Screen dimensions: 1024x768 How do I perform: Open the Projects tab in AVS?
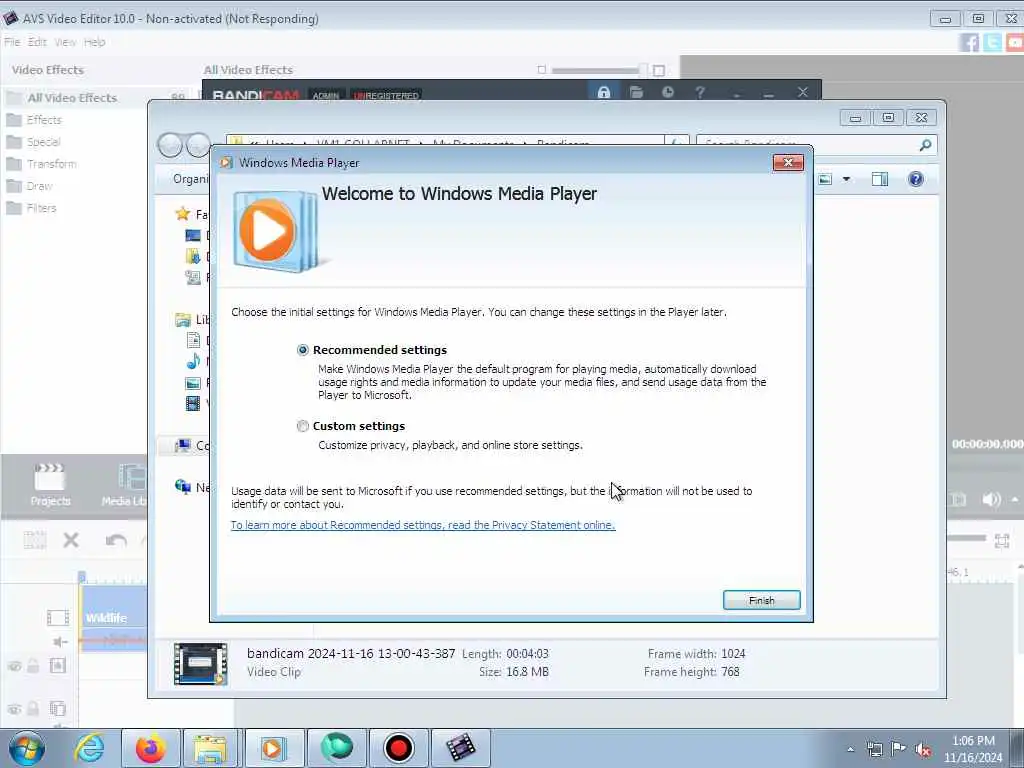point(50,486)
